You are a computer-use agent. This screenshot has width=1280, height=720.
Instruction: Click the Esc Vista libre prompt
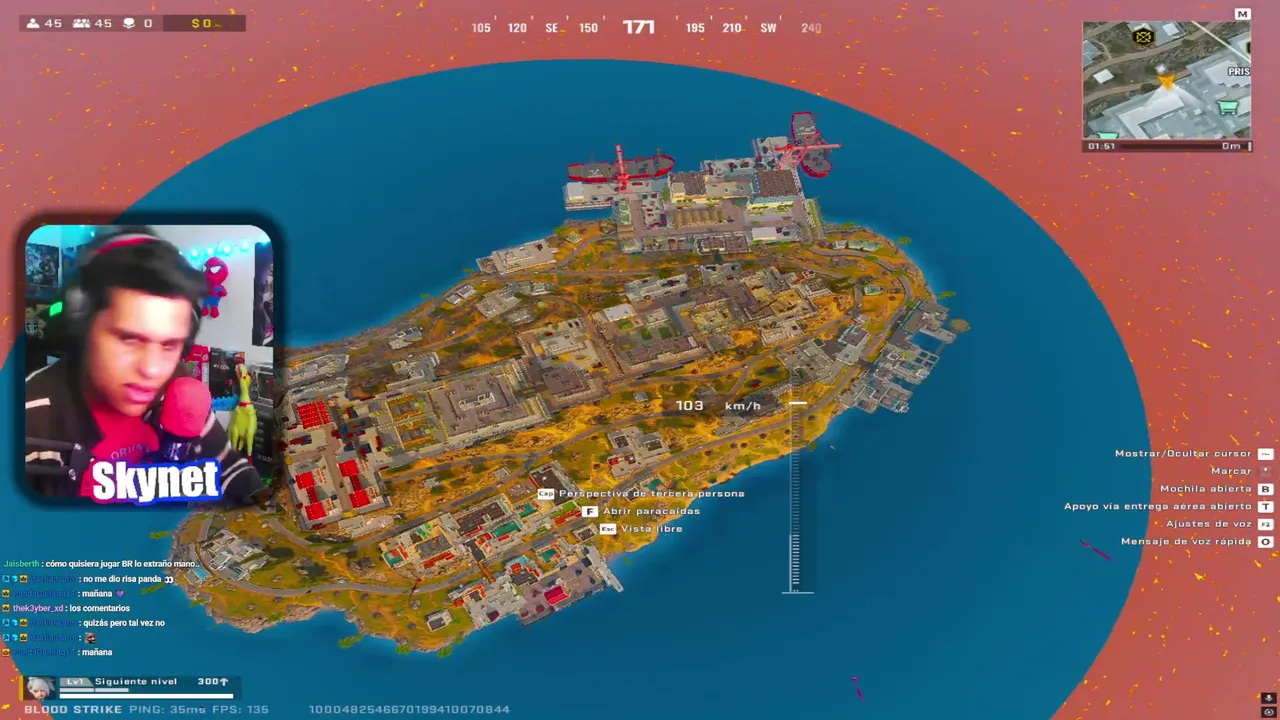point(641,529)
